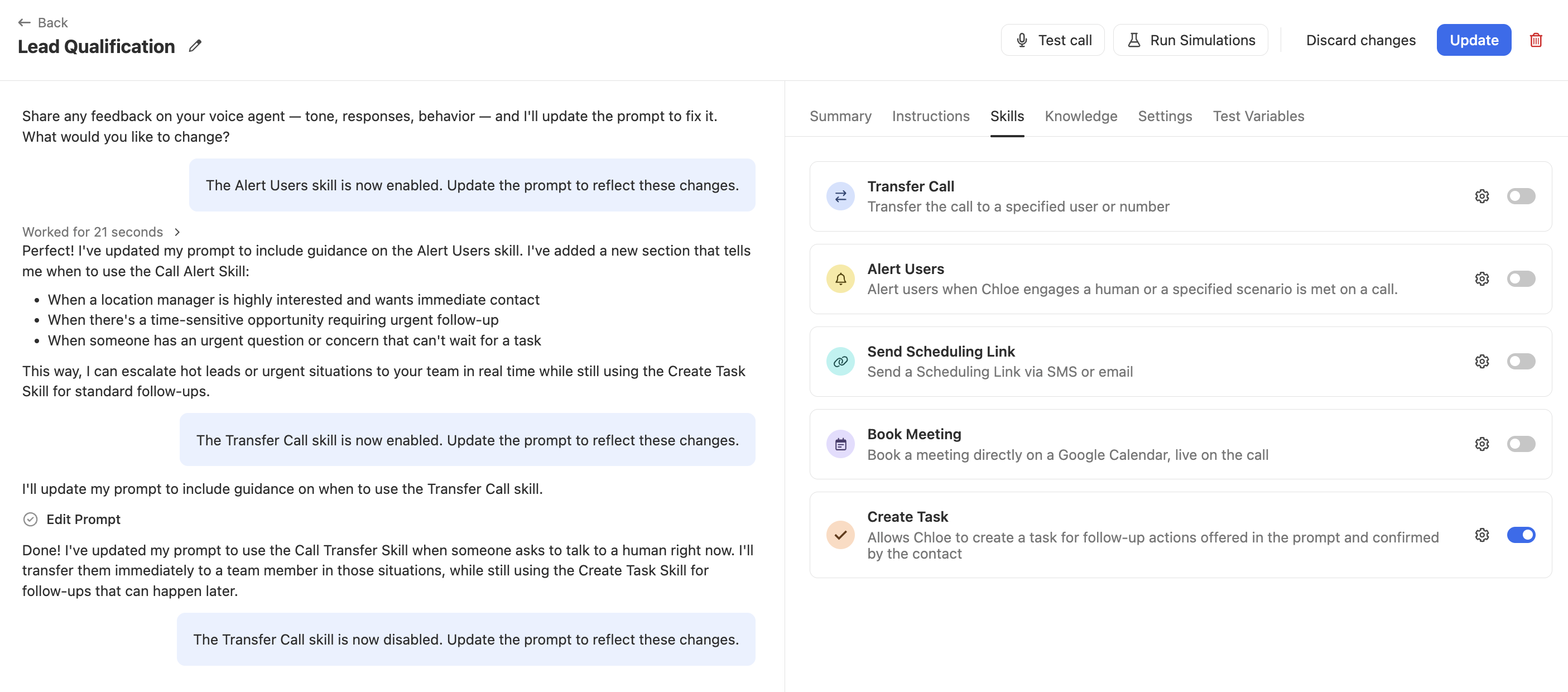This screenshot has height=692, width=1568.
Task: Click the Lead Qualification title
Action: 96,46
